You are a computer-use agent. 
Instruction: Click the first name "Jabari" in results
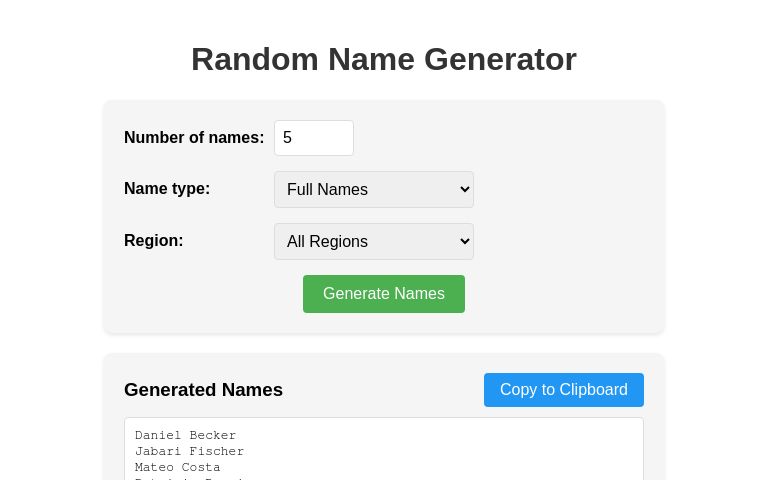coord(158,452)
